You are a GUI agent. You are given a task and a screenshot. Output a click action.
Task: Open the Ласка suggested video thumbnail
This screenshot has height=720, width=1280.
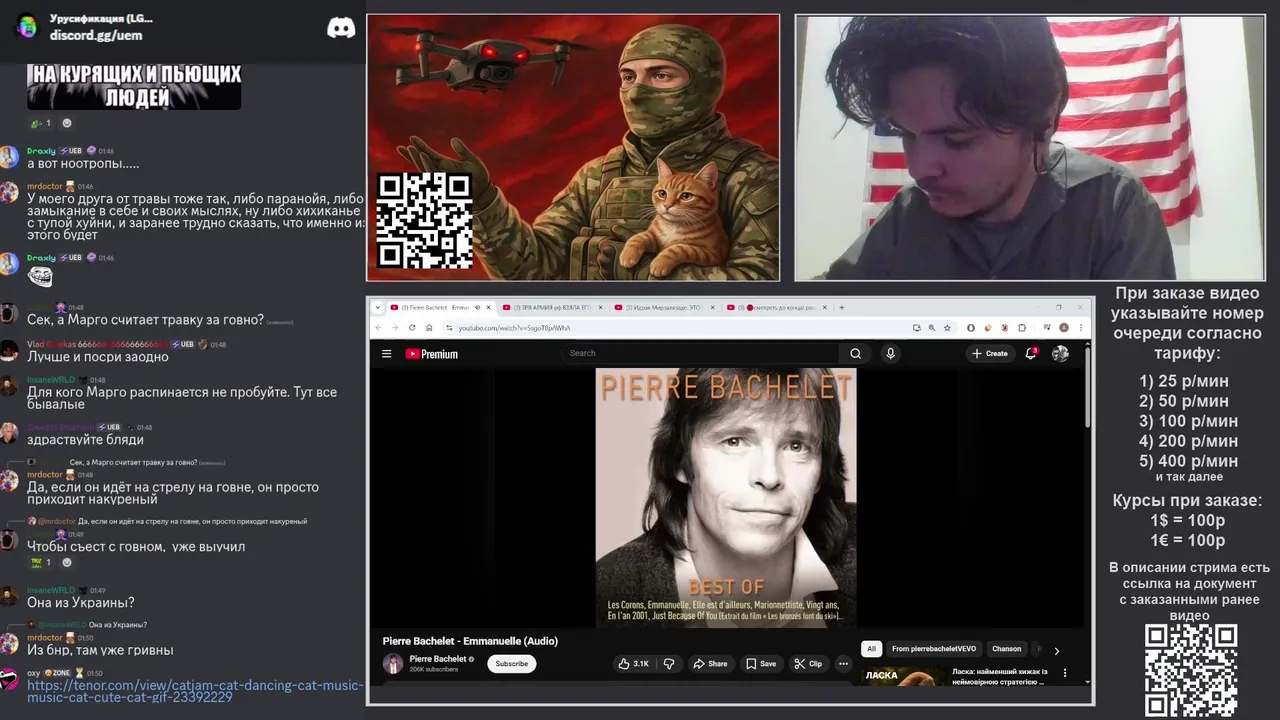point(904,676)
